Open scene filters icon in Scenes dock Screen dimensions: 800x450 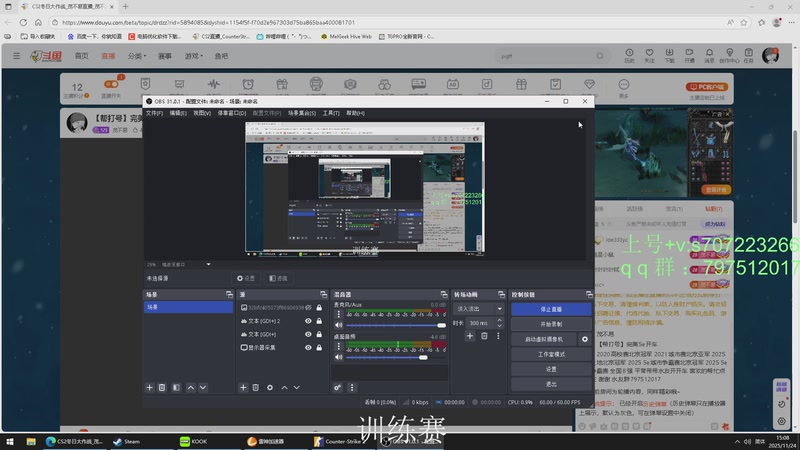tap(176, 388)
